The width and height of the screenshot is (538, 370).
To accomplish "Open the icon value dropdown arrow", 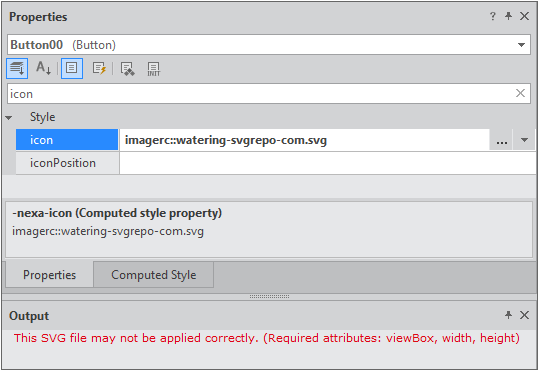I will [524, 140].
